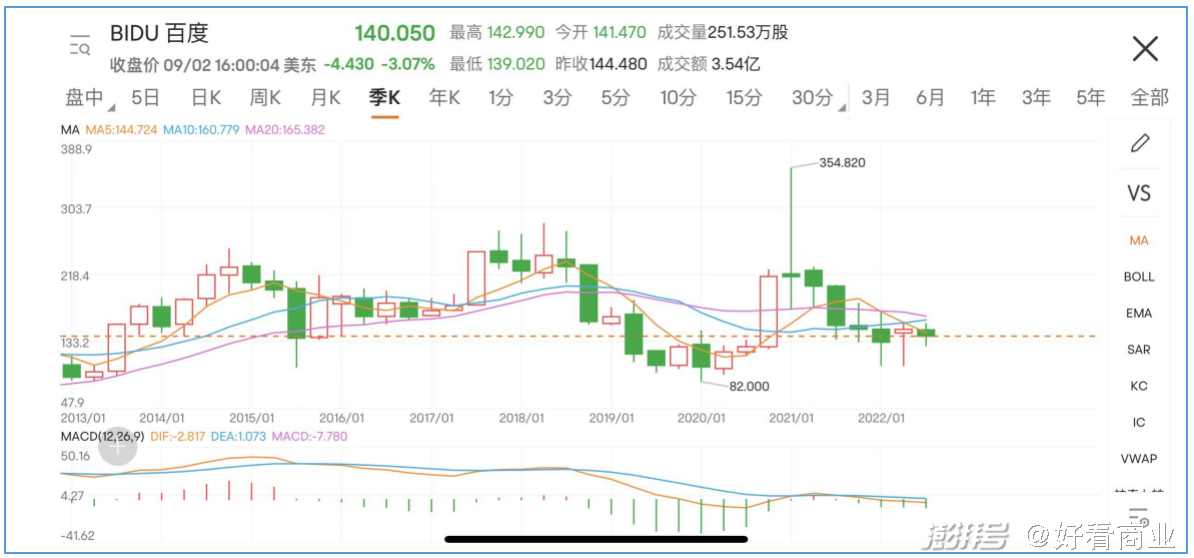Click the current price 140.050

(x=394, y=33)
